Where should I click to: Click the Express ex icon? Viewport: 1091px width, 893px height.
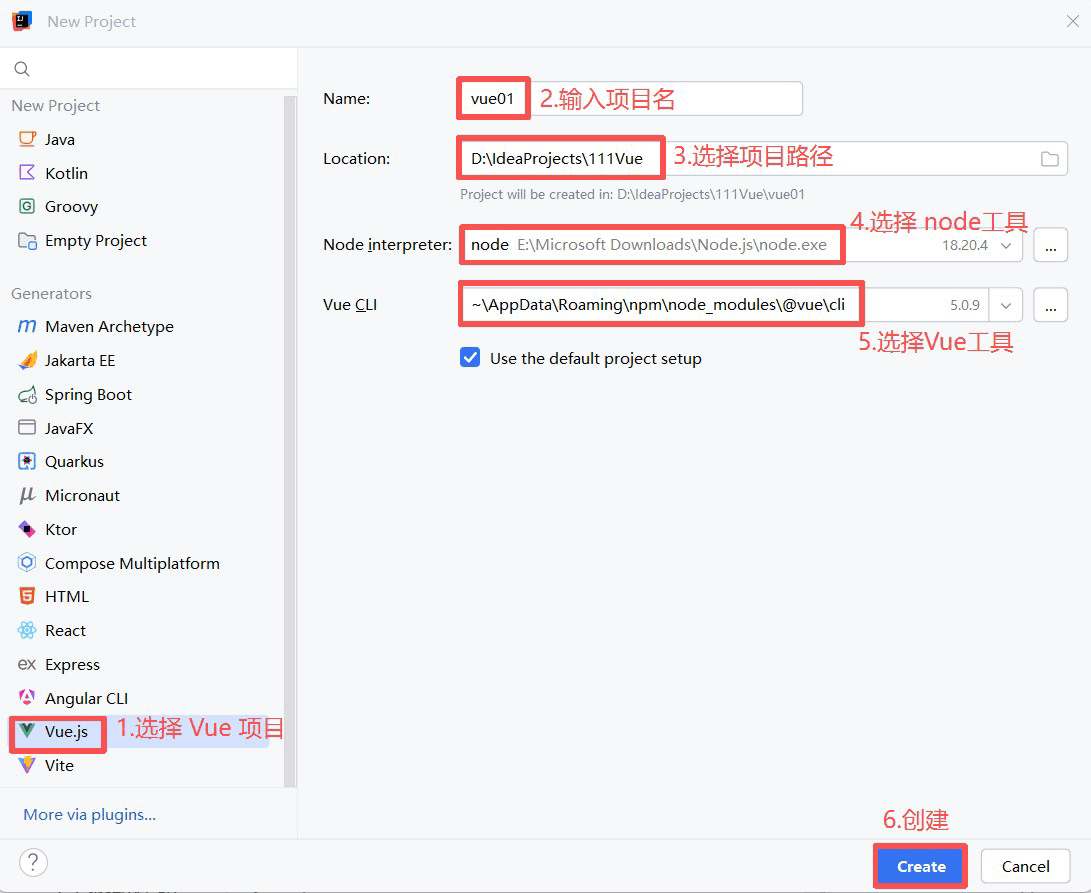pyautogui.click(x=27, y=665)
